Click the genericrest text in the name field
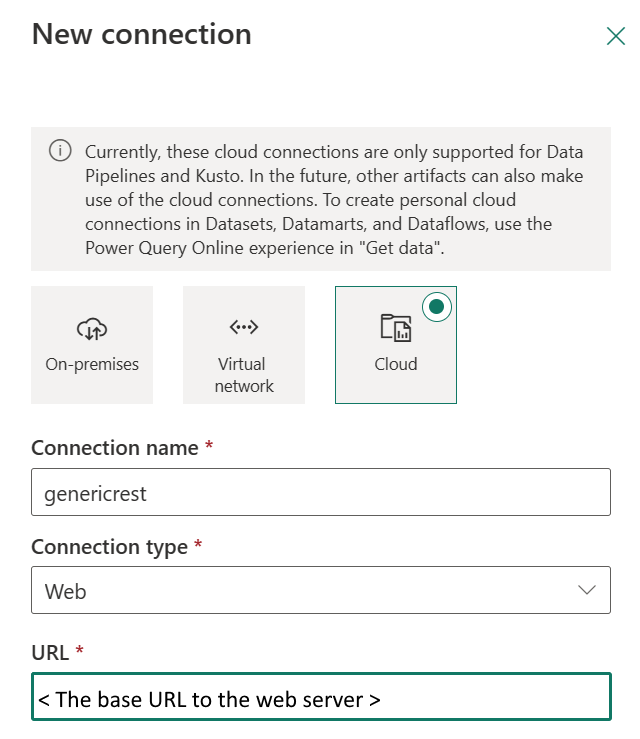Viewport: 640px width, 739px height. pyautogui.click(x=96, y=493)
